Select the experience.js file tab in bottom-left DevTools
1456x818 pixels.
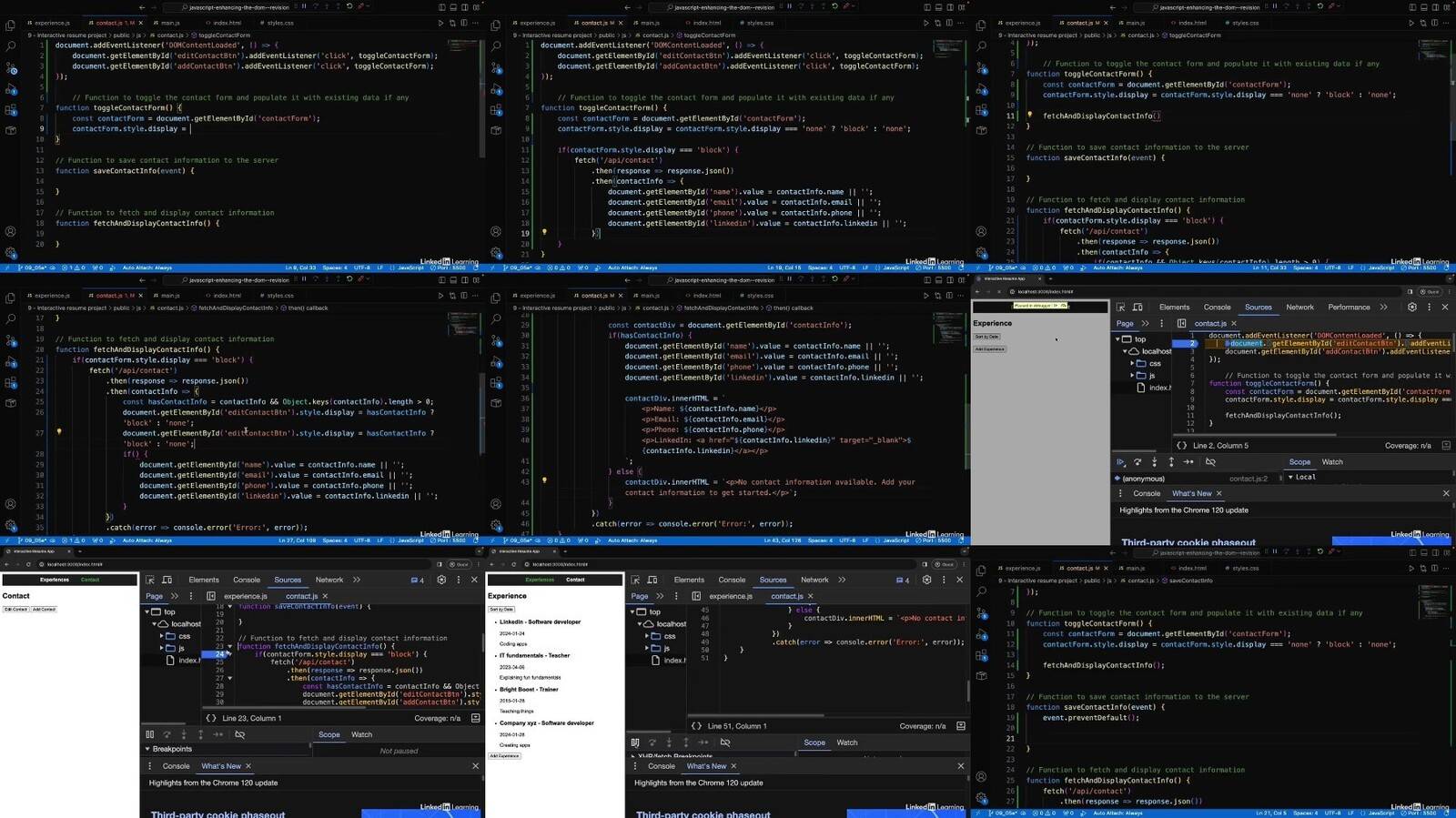click(246, 596)
